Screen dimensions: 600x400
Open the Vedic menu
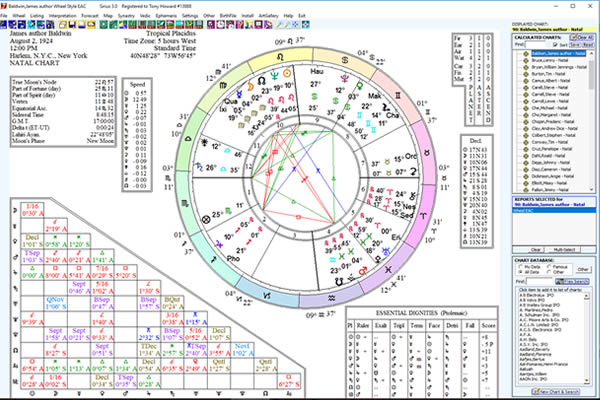tap(145, 16)
